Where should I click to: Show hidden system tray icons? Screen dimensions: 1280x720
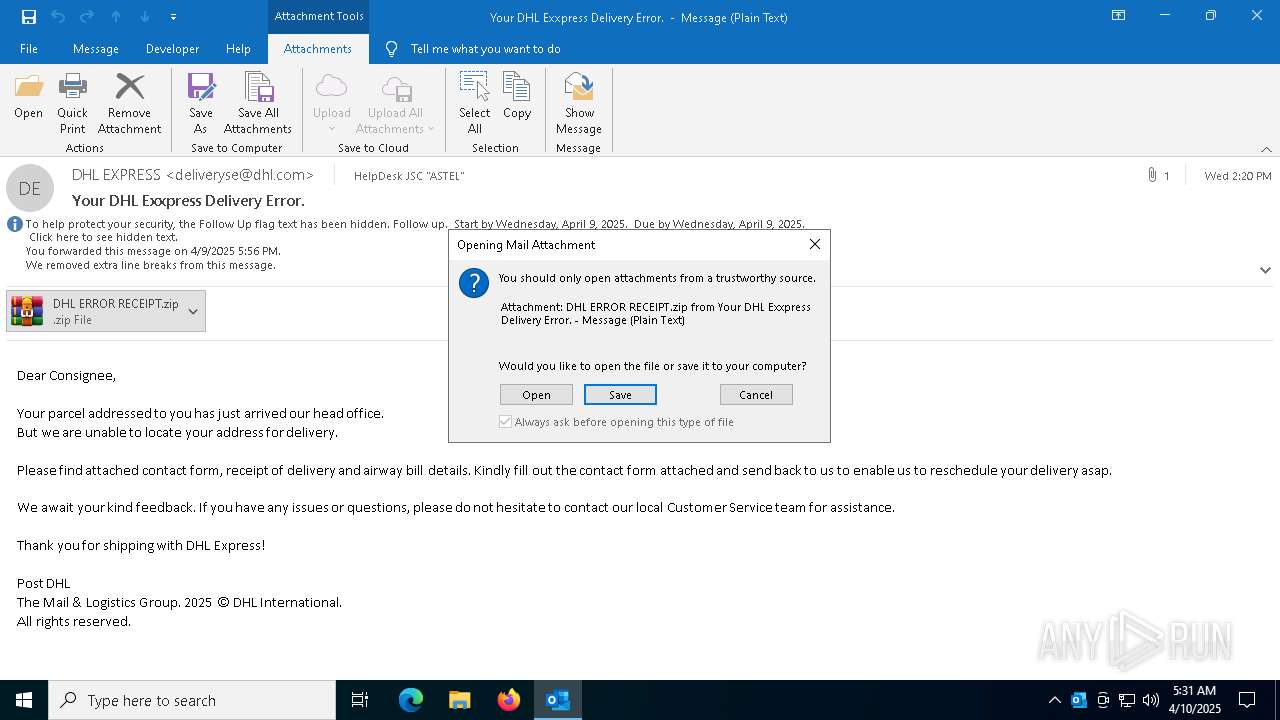tap(1054, 700)
